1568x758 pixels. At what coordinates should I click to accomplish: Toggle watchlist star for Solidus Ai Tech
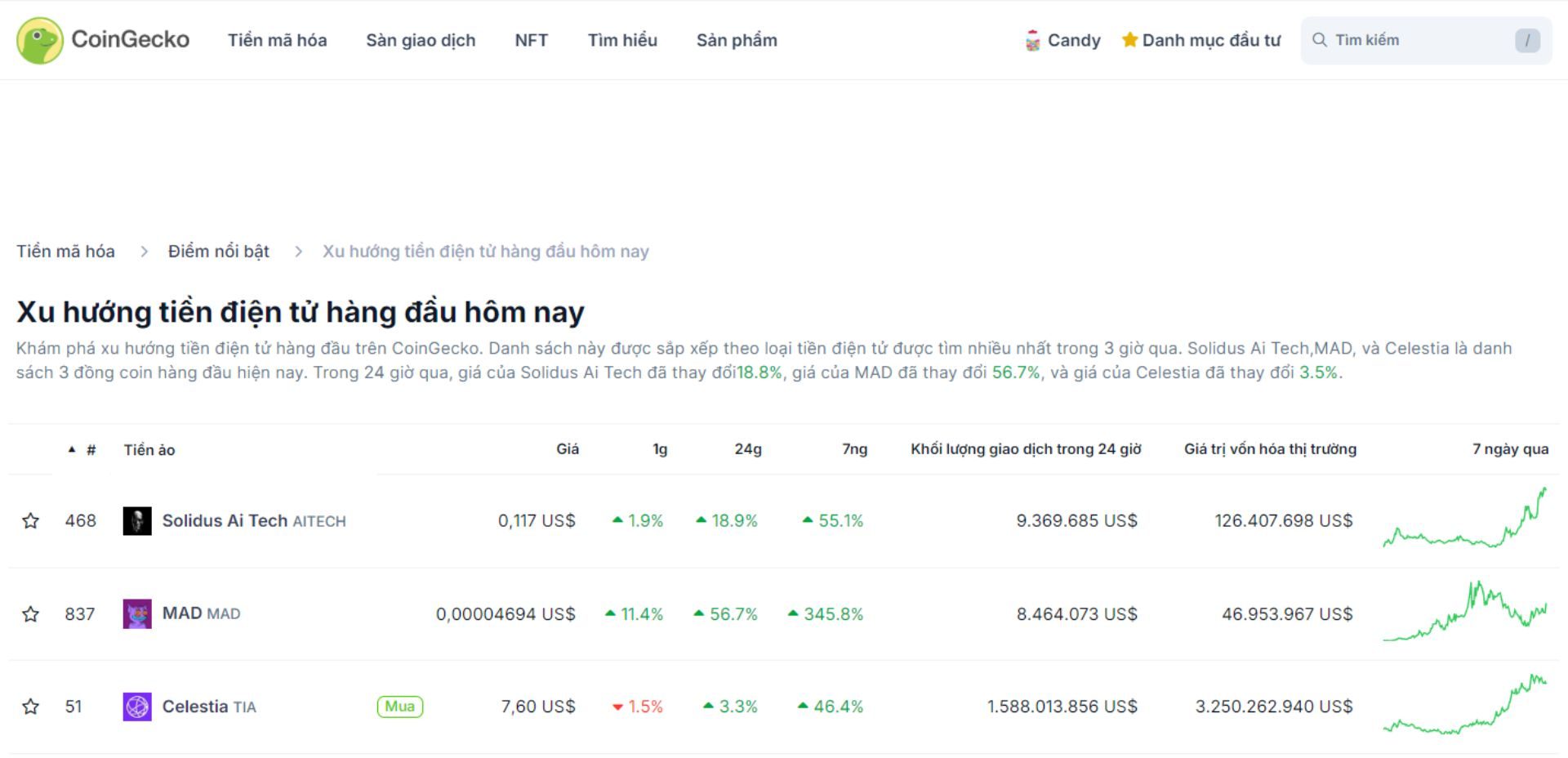tap(31, 520)
